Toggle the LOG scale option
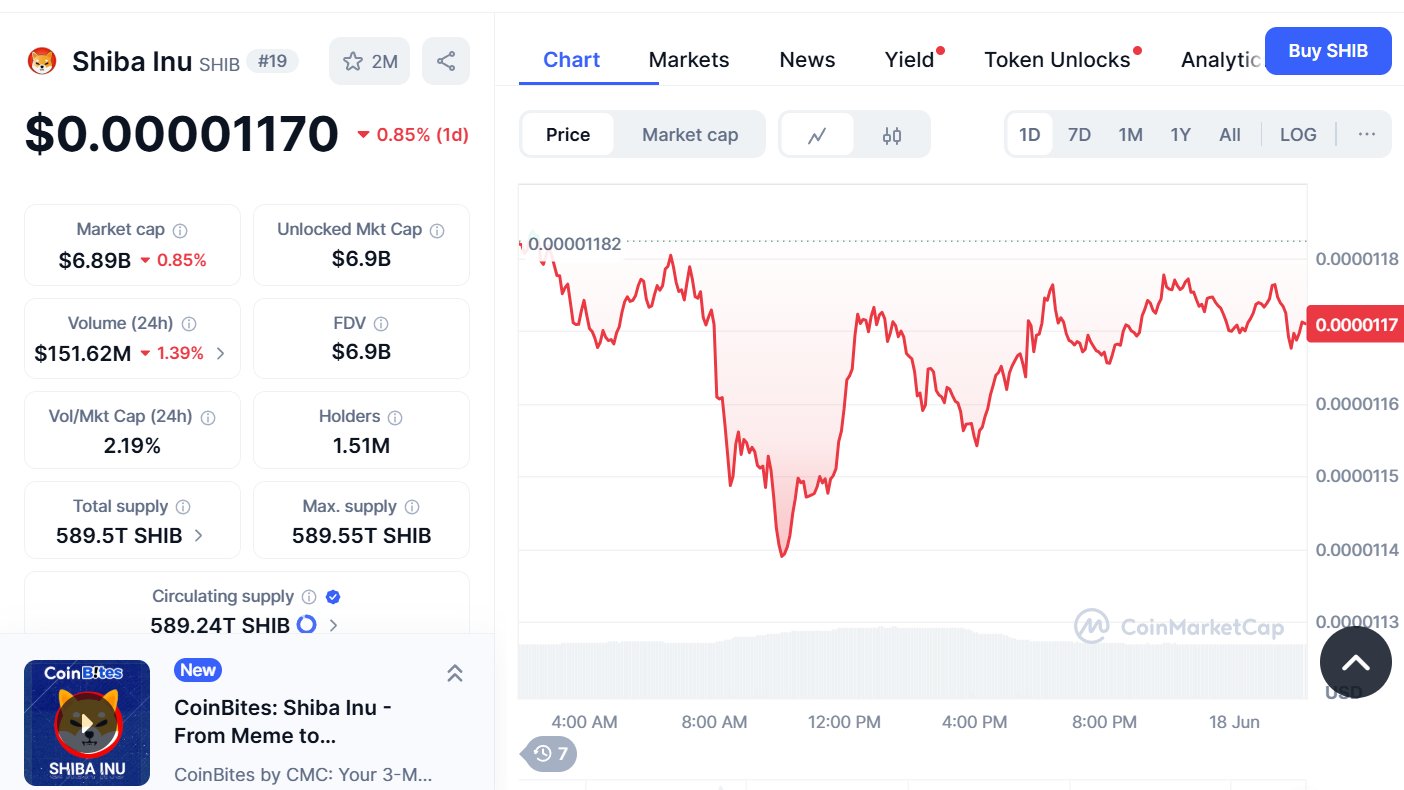 [x=1298, y=135]
